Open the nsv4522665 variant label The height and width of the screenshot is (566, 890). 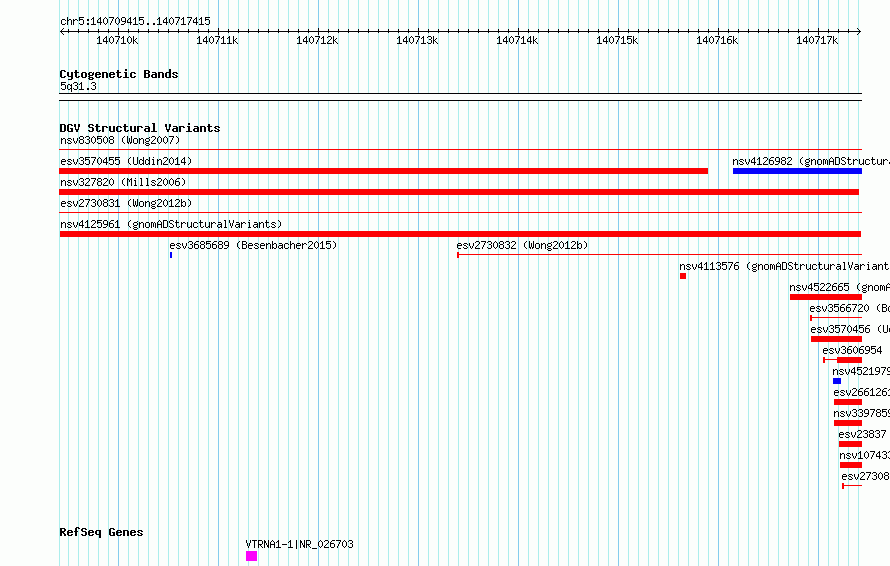[839, 287]
